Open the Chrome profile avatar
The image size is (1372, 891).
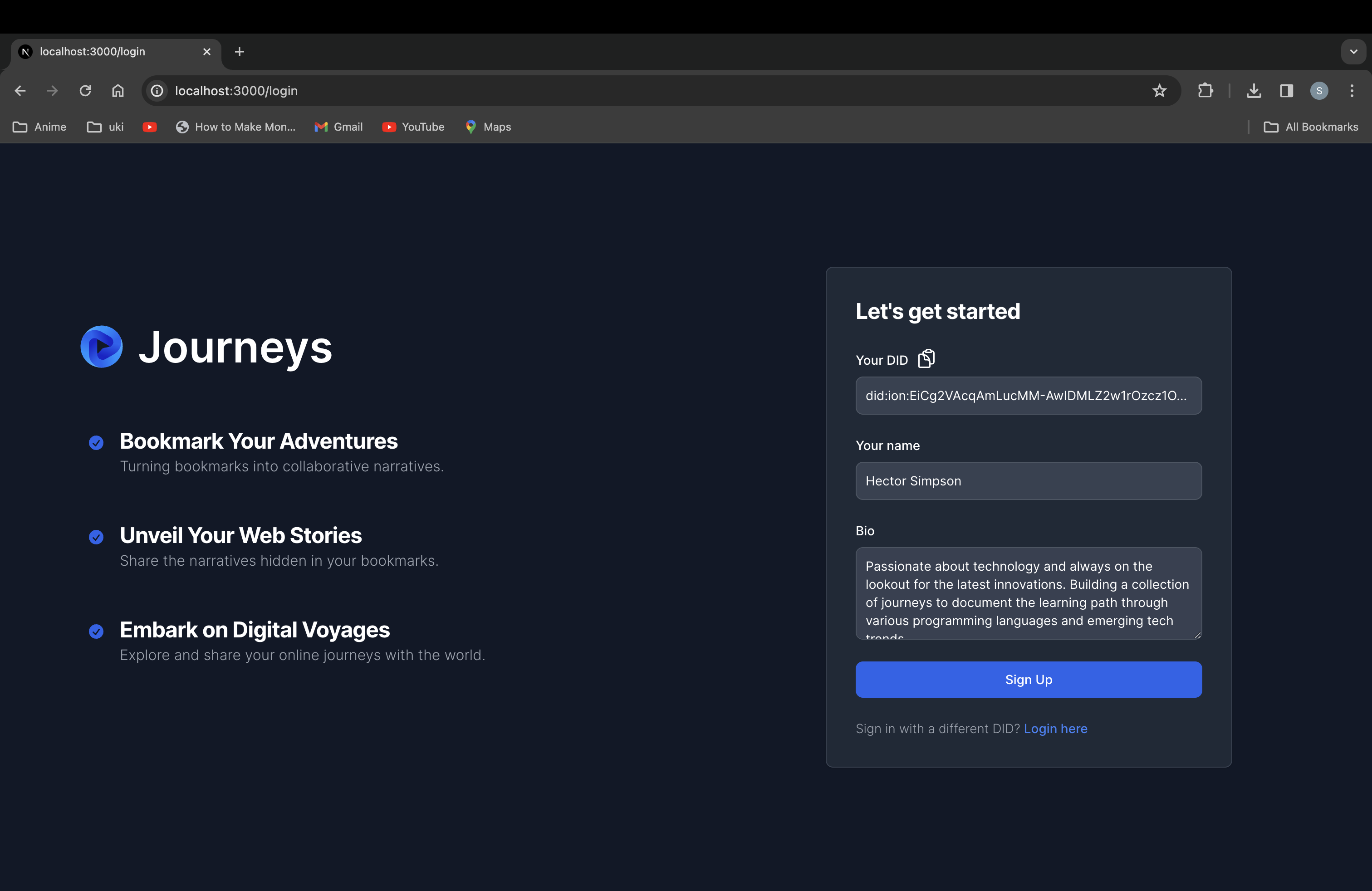[1319, 90]
